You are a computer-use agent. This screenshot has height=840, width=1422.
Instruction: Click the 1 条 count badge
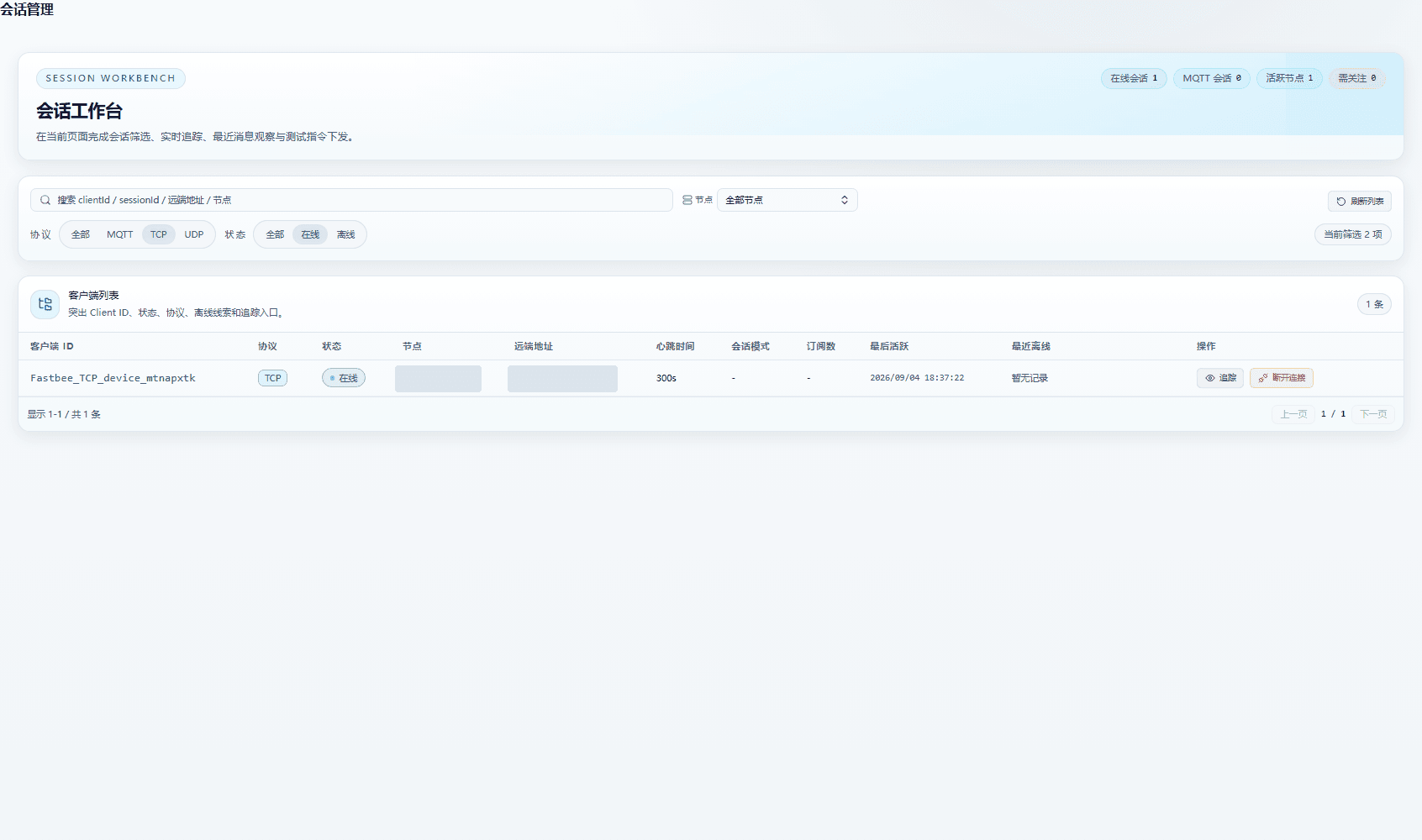[1374, 304]
